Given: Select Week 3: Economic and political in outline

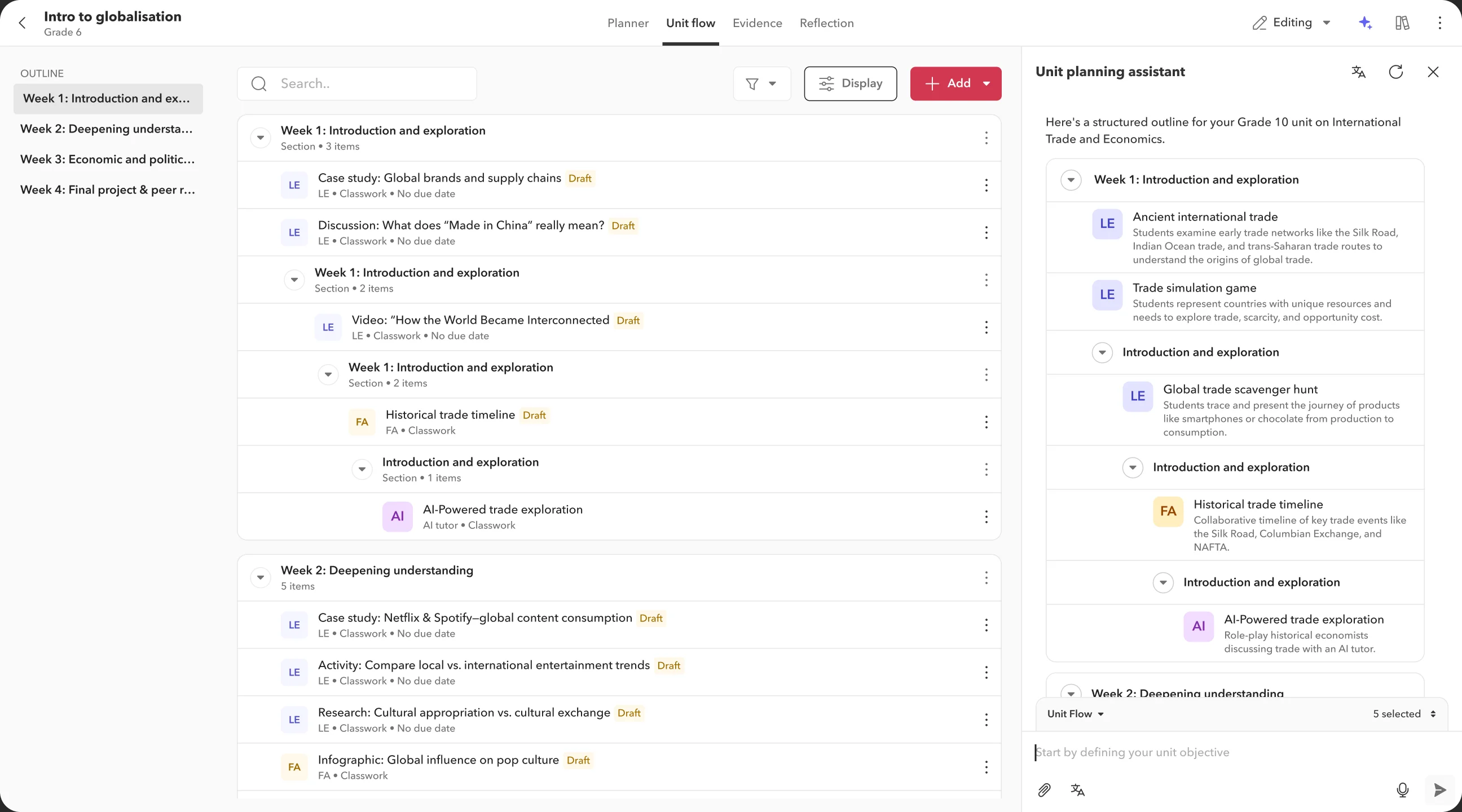Looking at the screenshot, I should (108, 160).
